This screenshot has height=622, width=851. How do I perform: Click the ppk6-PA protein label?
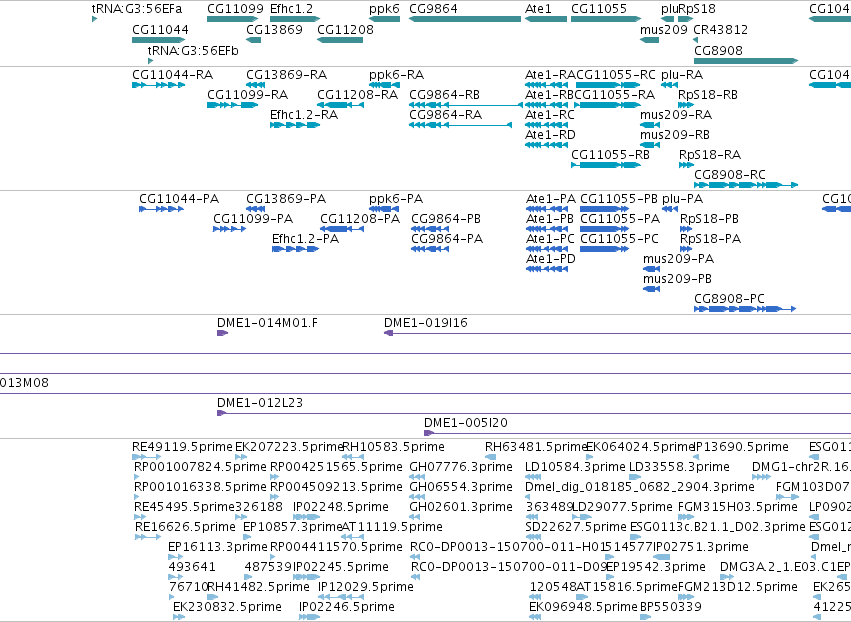click(396, 199)
